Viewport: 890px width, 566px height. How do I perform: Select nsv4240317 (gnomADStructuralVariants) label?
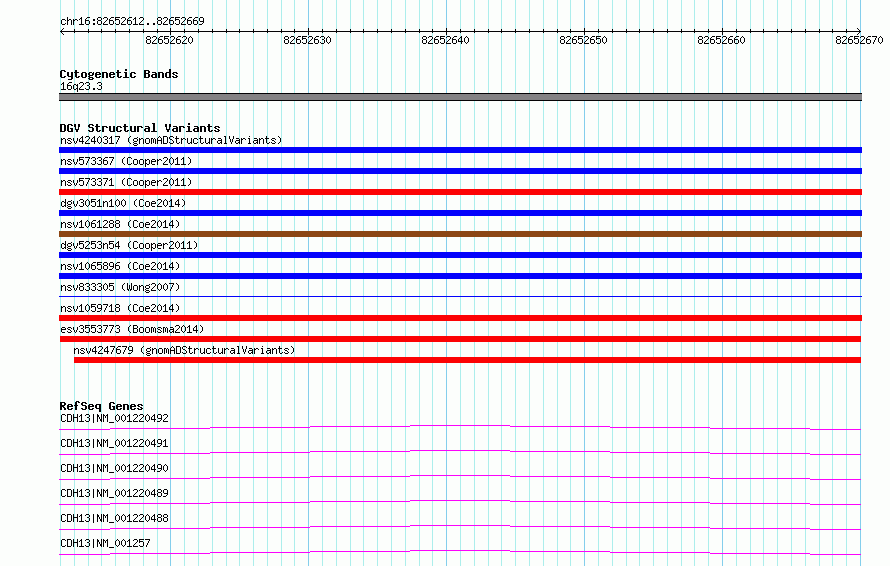click(x=171, y=140)
